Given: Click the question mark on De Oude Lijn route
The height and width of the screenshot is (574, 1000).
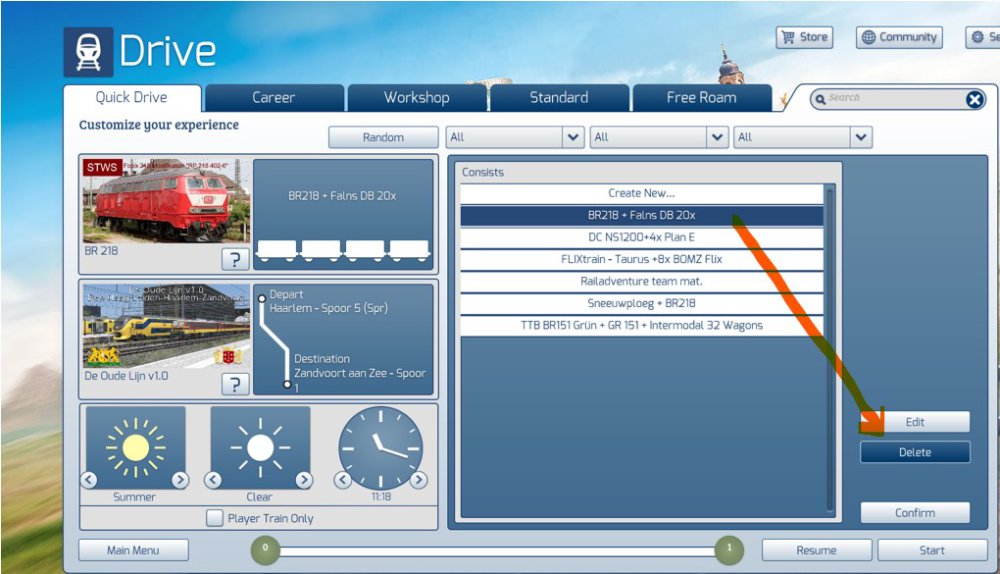Looking at the screenshot, I should click(235, 384).
